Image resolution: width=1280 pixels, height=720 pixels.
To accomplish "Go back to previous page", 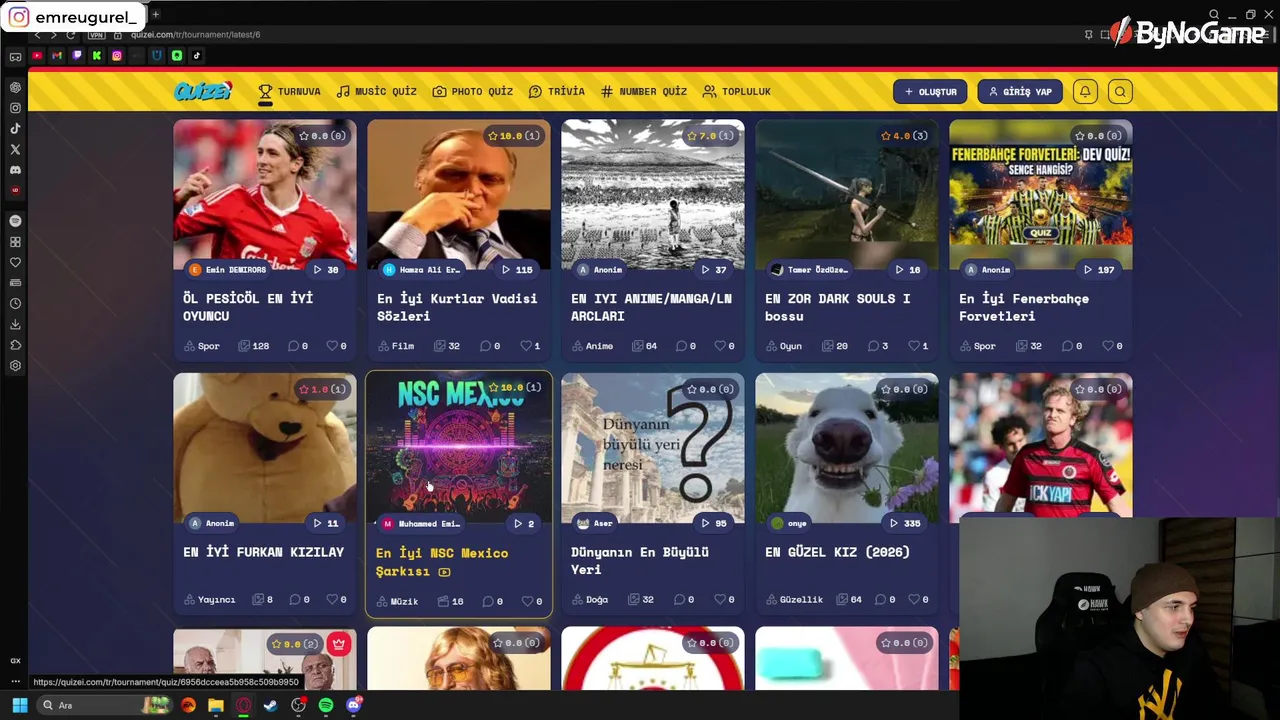I will (37, 35).
